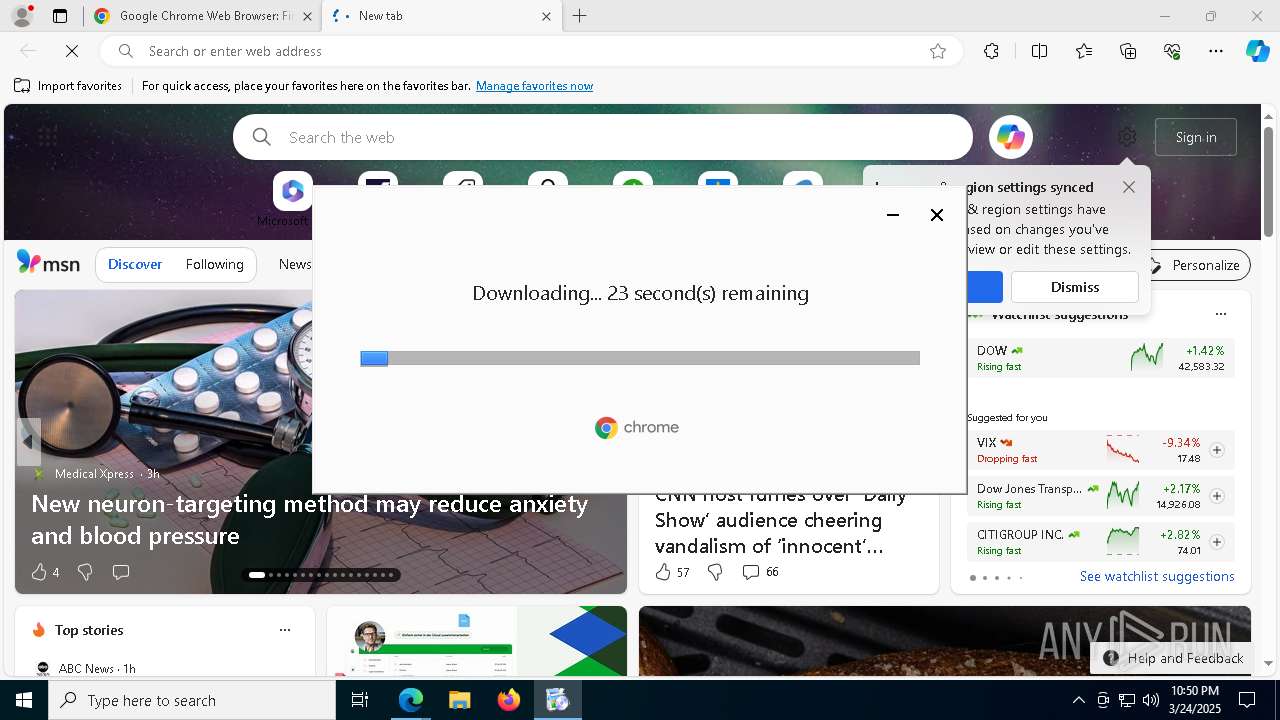Screen dimensions: 1280x720
Task: Go to previous carousel story arrow
Action: tap(28, 441)
